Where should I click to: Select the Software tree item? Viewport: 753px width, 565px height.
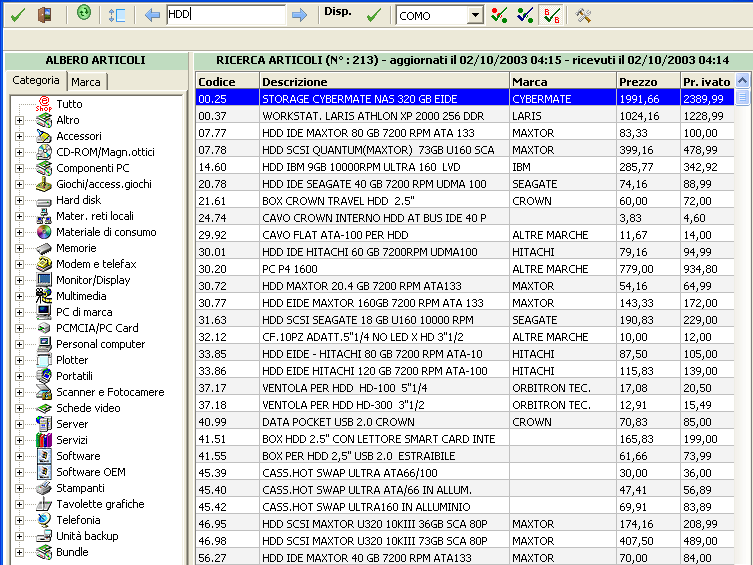[x=78, y=456]
